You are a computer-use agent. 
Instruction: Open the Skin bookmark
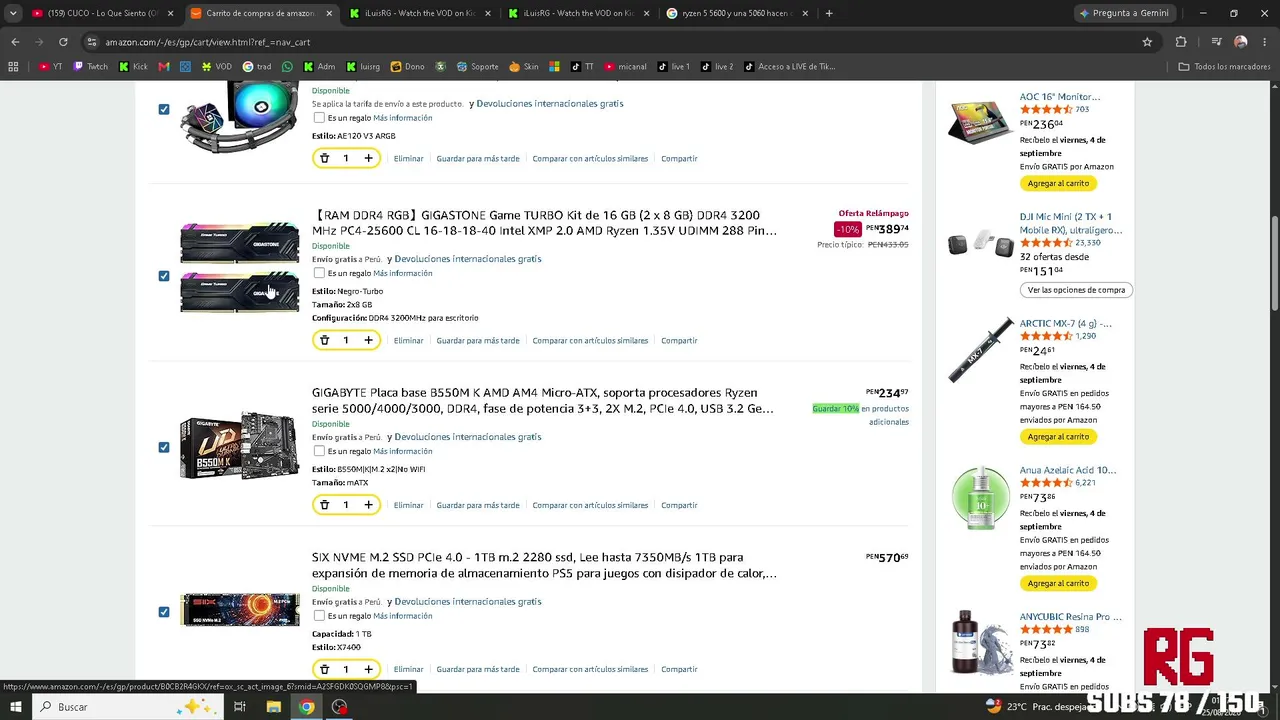524,67
